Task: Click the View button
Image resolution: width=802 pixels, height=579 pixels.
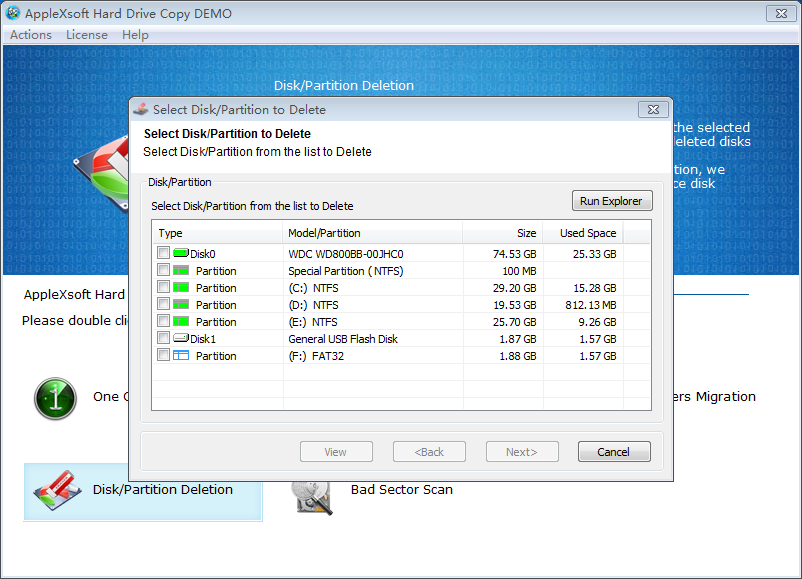Action: [x=336, y=452]
